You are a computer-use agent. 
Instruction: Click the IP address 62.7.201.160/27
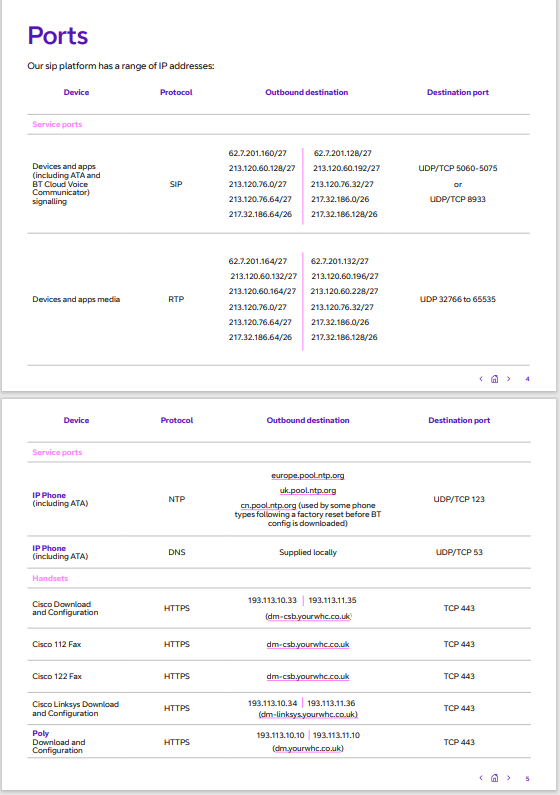pos(257,153)
